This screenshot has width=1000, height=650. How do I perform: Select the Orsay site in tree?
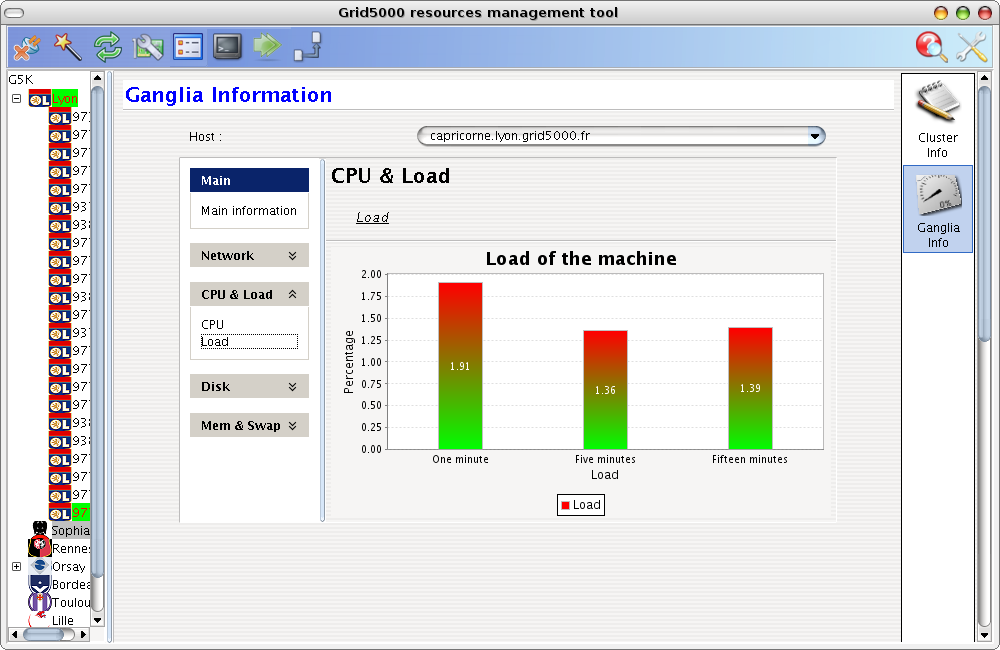coord(68,566)
